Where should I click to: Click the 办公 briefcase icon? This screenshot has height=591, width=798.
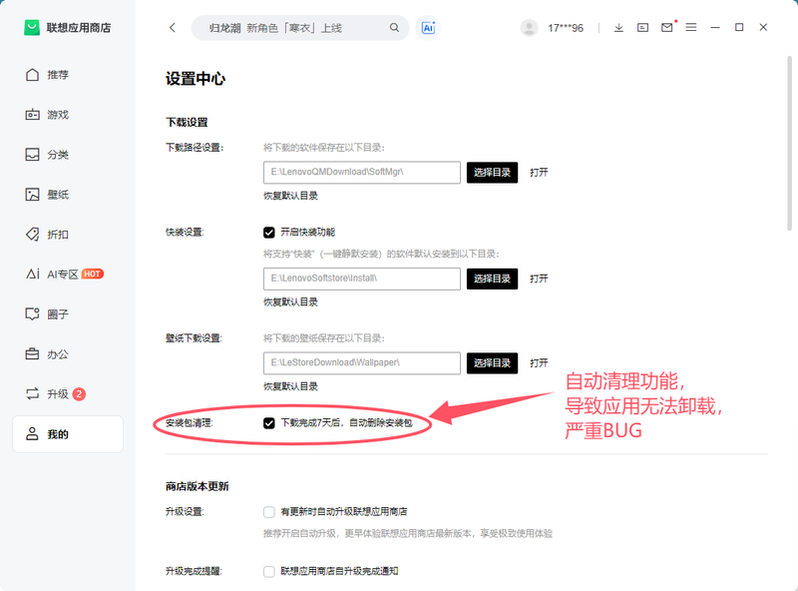pos(32,354)
